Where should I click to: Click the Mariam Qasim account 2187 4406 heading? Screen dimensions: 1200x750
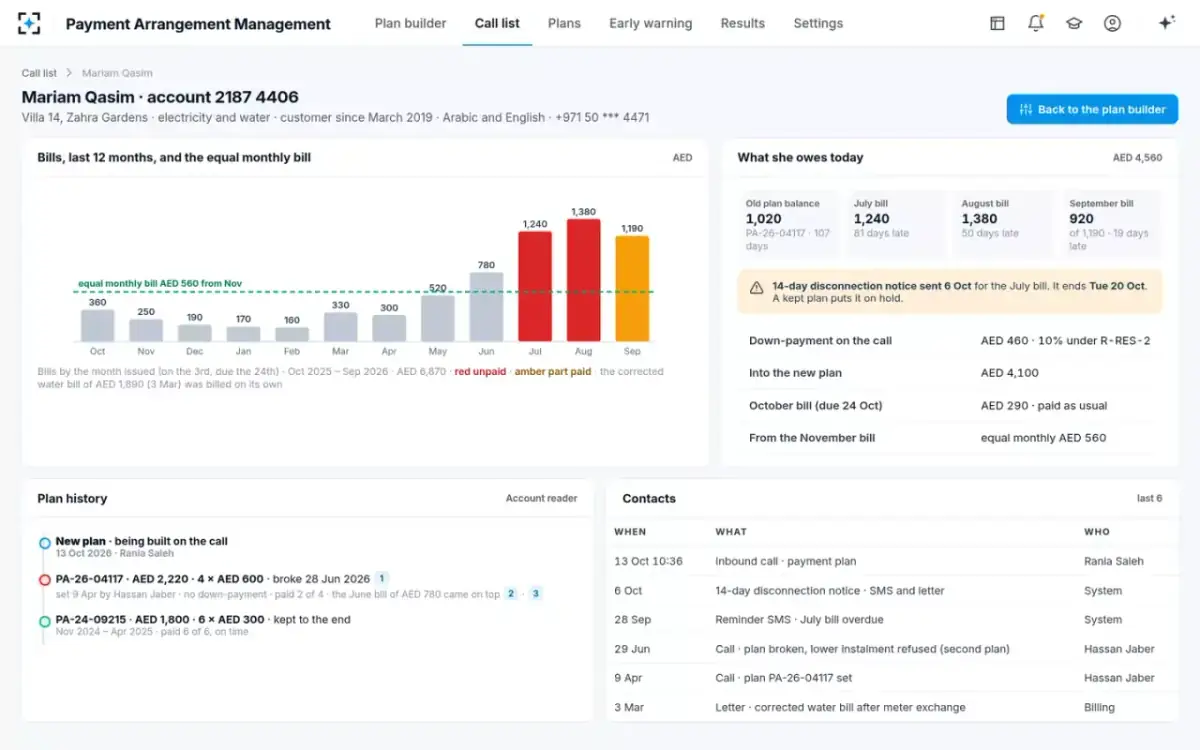click(160, 97)
